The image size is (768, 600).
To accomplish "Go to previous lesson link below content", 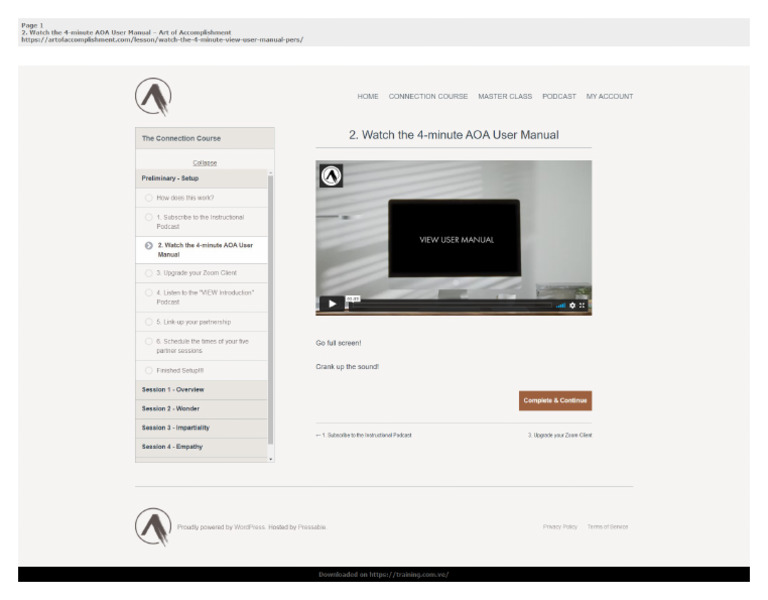I will tap(364, 435).
